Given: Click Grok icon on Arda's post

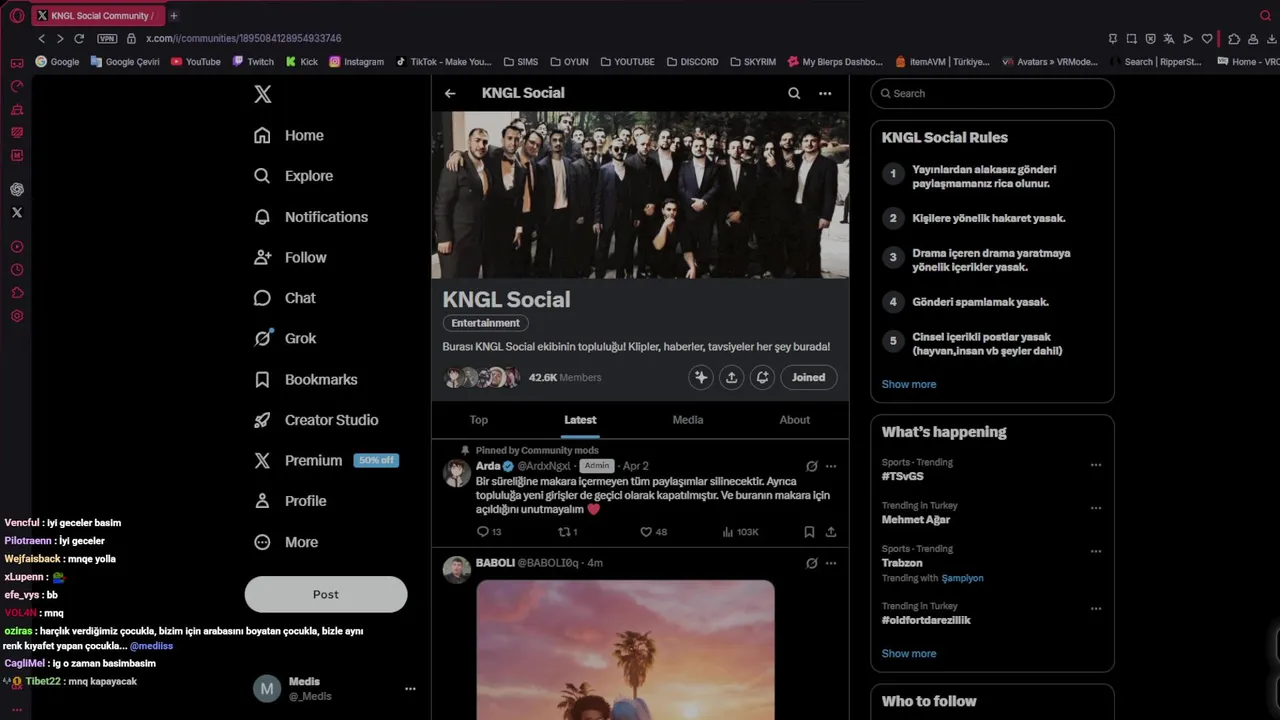Looking at the screenshot, I should 812,466.
